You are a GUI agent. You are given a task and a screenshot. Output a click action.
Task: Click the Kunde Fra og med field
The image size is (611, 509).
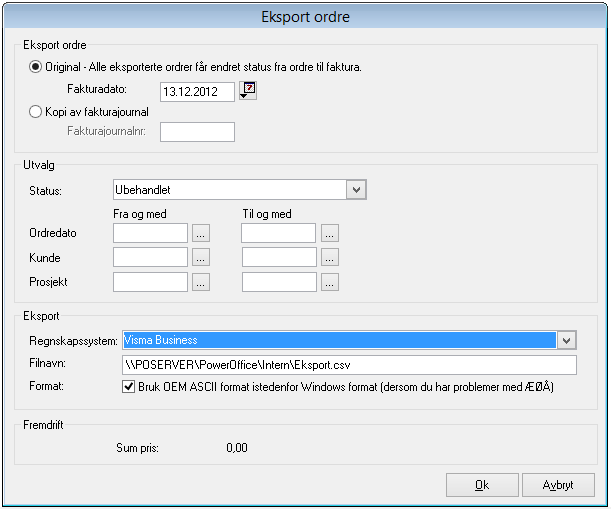(150, 257)
